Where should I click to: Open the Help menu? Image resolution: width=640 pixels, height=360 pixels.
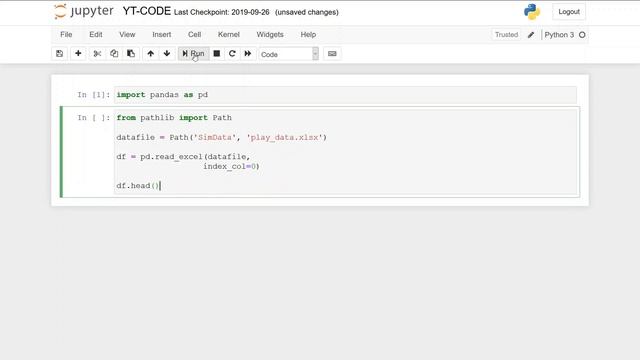308,35
